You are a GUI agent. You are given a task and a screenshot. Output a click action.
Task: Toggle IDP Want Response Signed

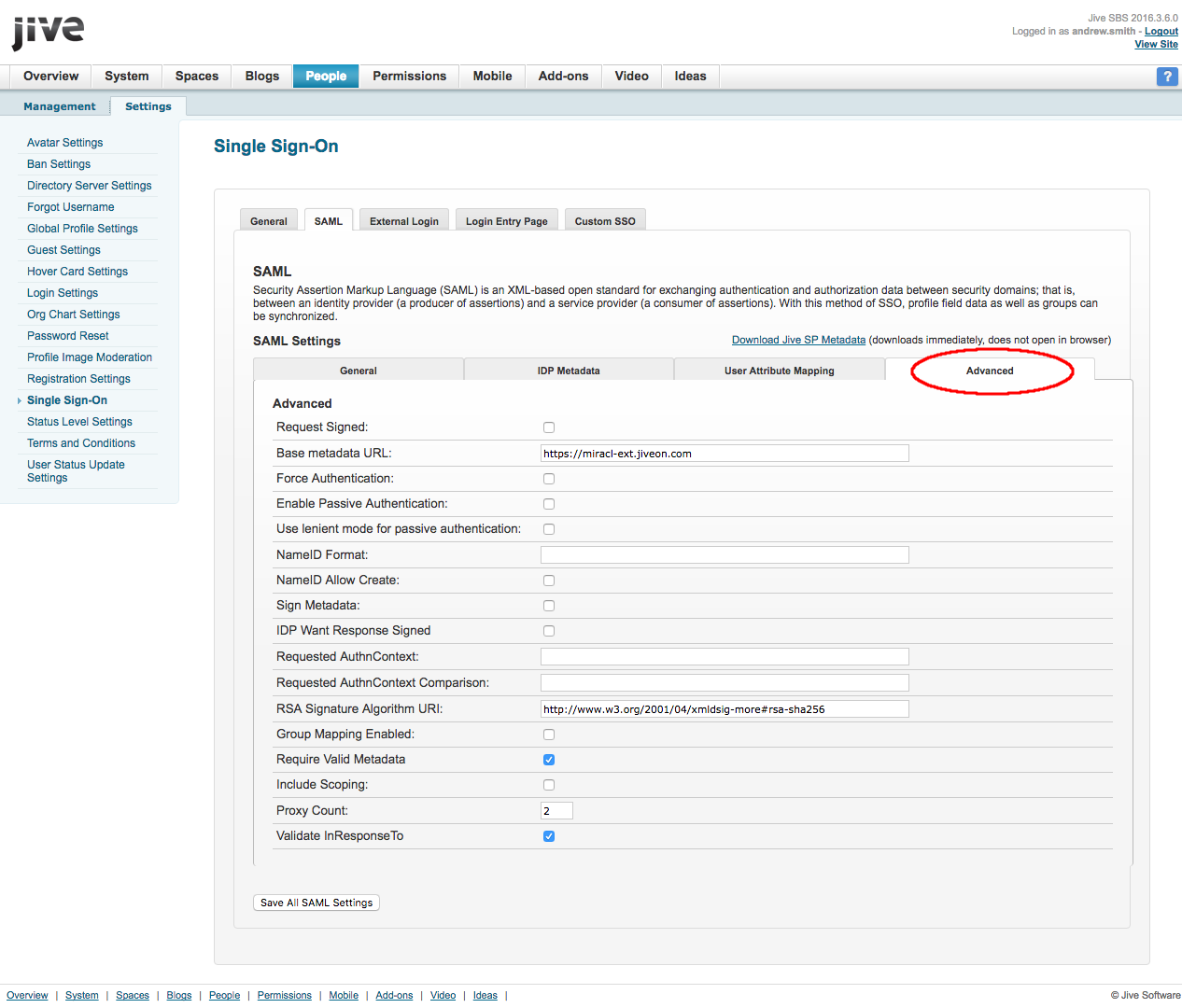coord(549,631)
